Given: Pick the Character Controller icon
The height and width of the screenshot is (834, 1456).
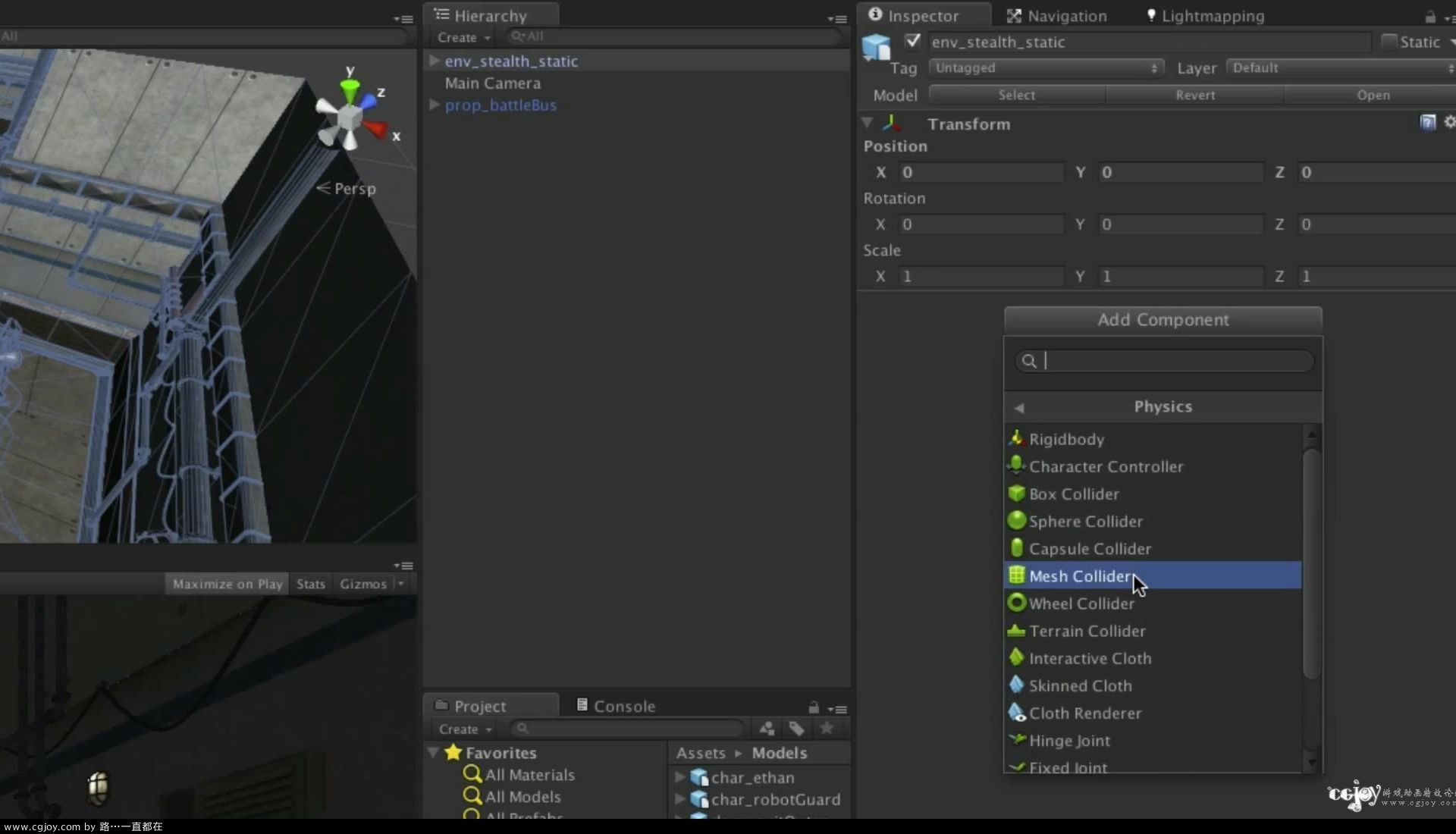Looking at the screenshot, I should pos(1016,466).
